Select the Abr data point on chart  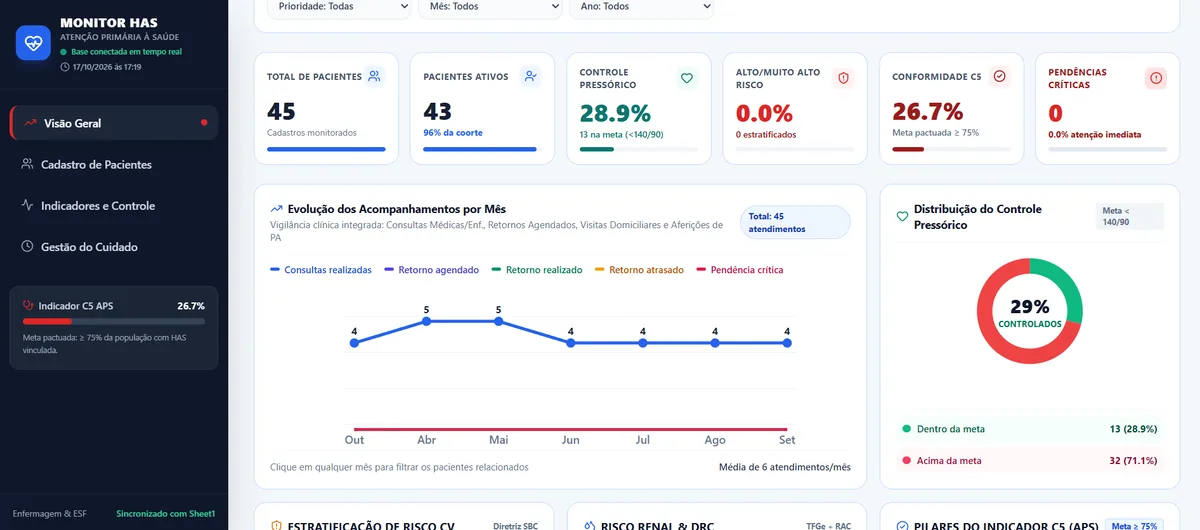click(427, 322)
